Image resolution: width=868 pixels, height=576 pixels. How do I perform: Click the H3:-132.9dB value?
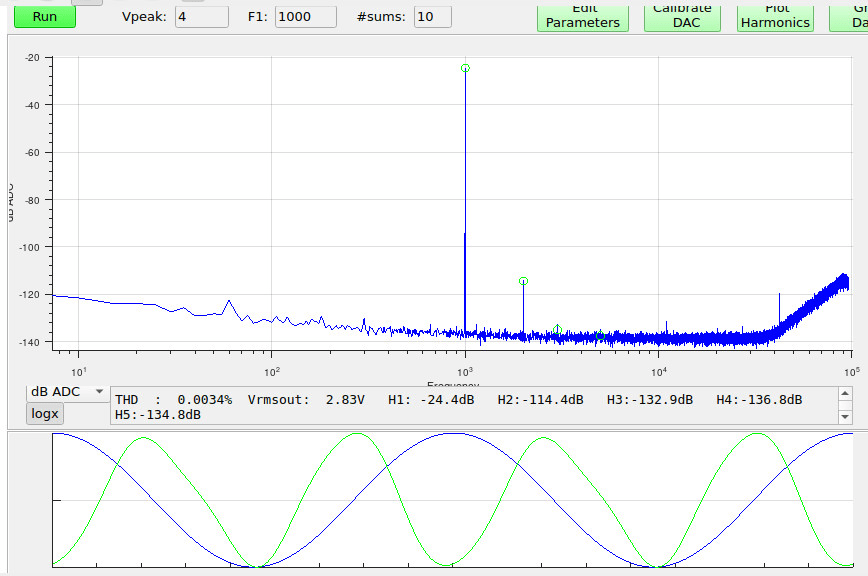pos(649,399)
